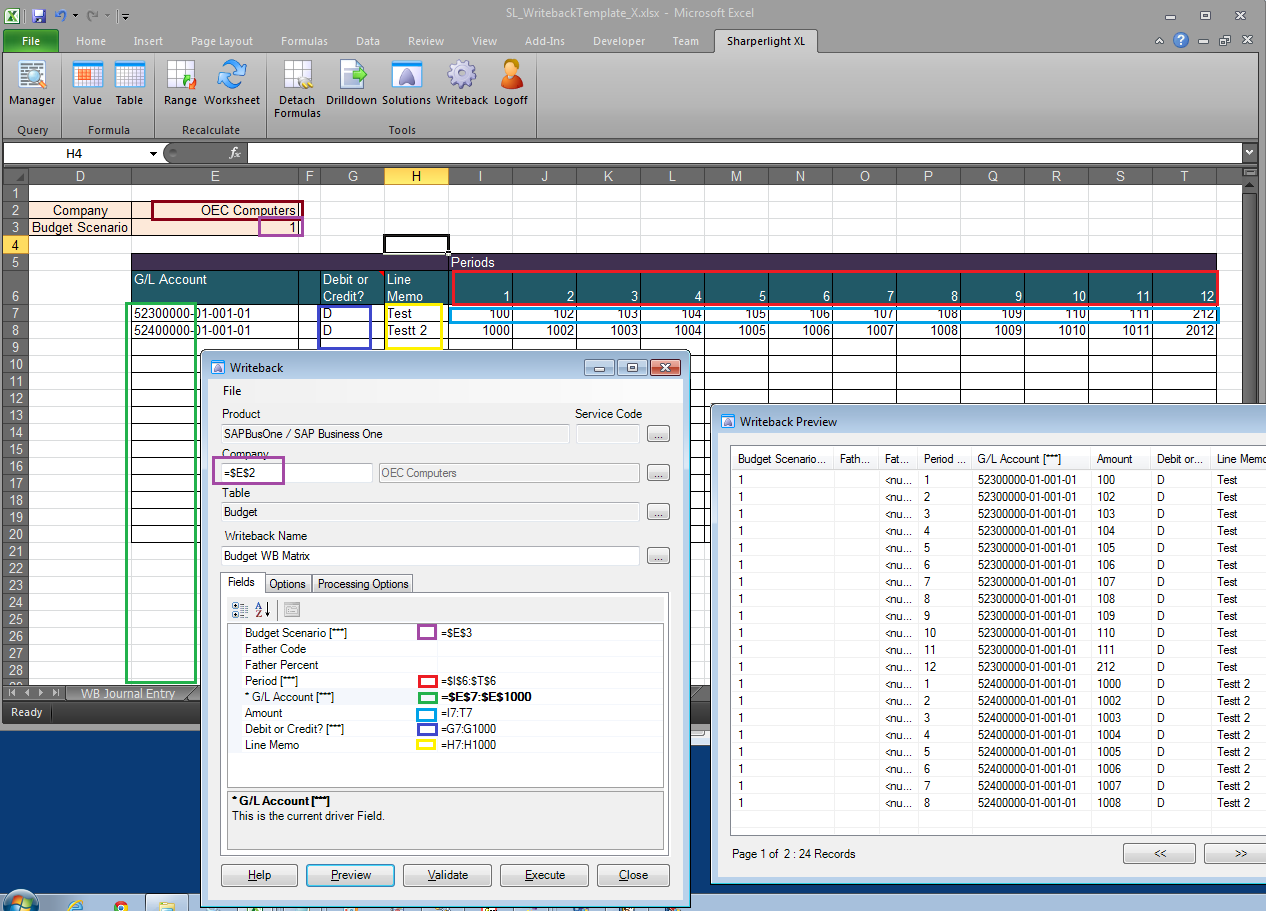Open the Undo history dropdown arrow
This screenshot has height=911, width=1266.
pyautogui.click(x=75, y=16)
